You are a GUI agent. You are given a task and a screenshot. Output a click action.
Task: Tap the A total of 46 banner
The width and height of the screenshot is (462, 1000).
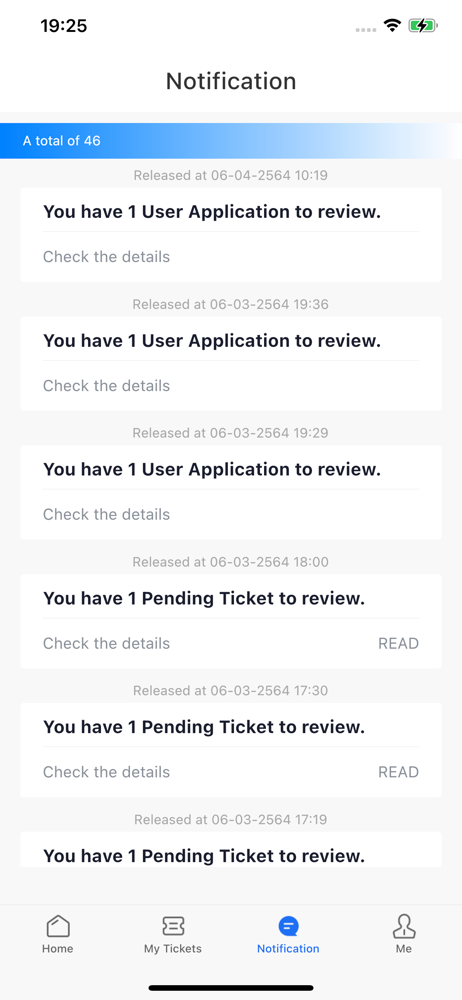click(x=231, y=141)
